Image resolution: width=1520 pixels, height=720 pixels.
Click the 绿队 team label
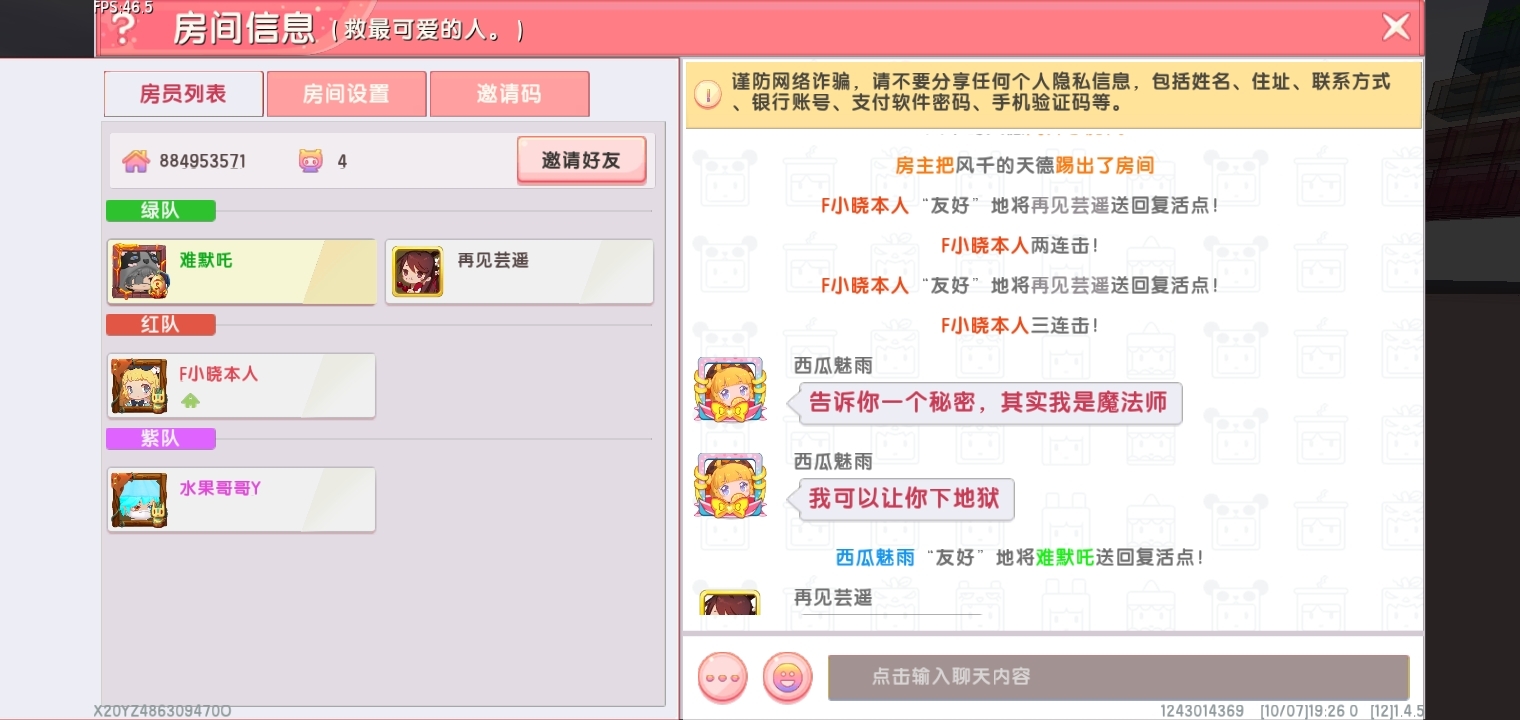tap(160, 211)
